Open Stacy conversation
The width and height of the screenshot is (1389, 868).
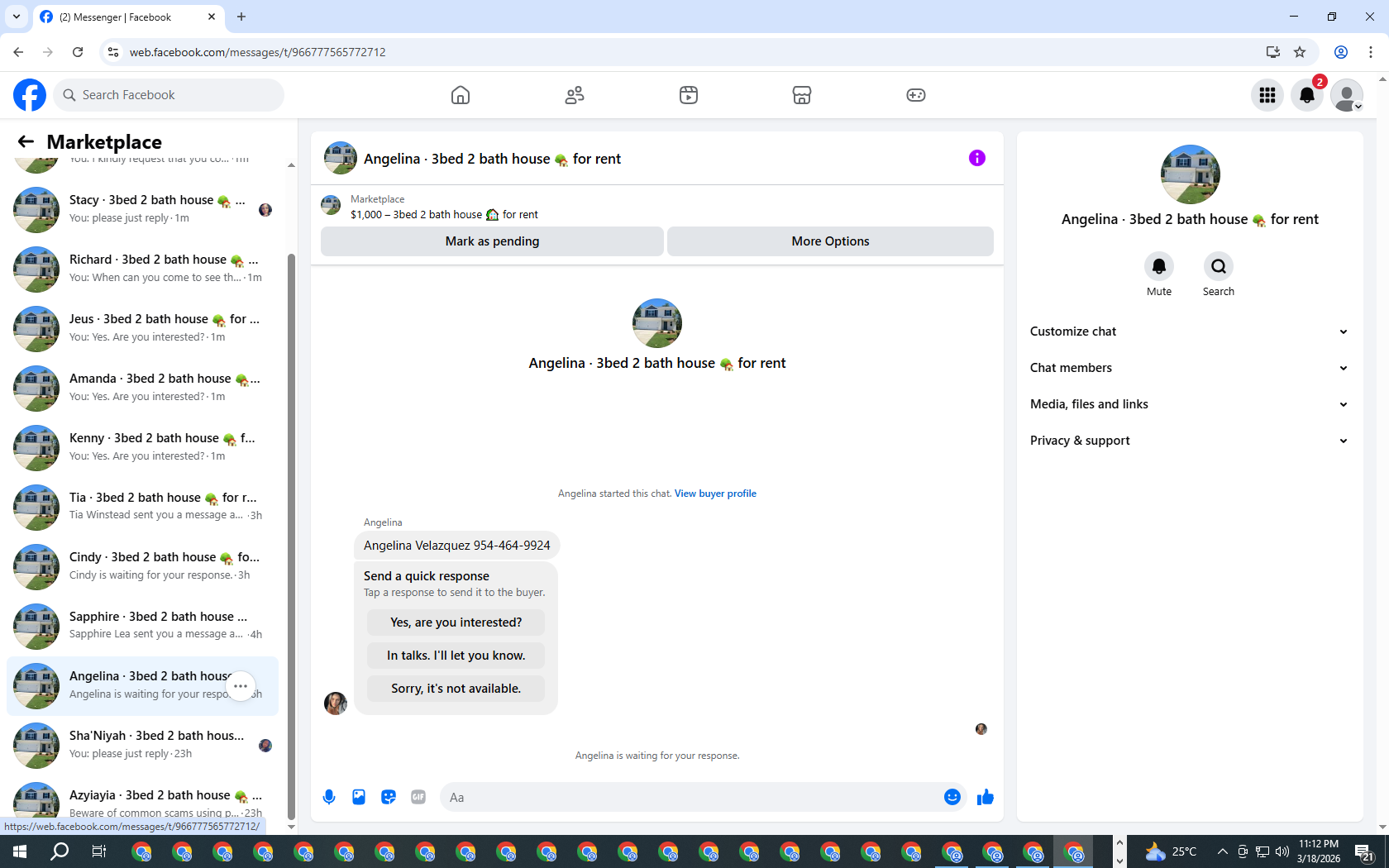pyautogui.click(x=142, y=210)
